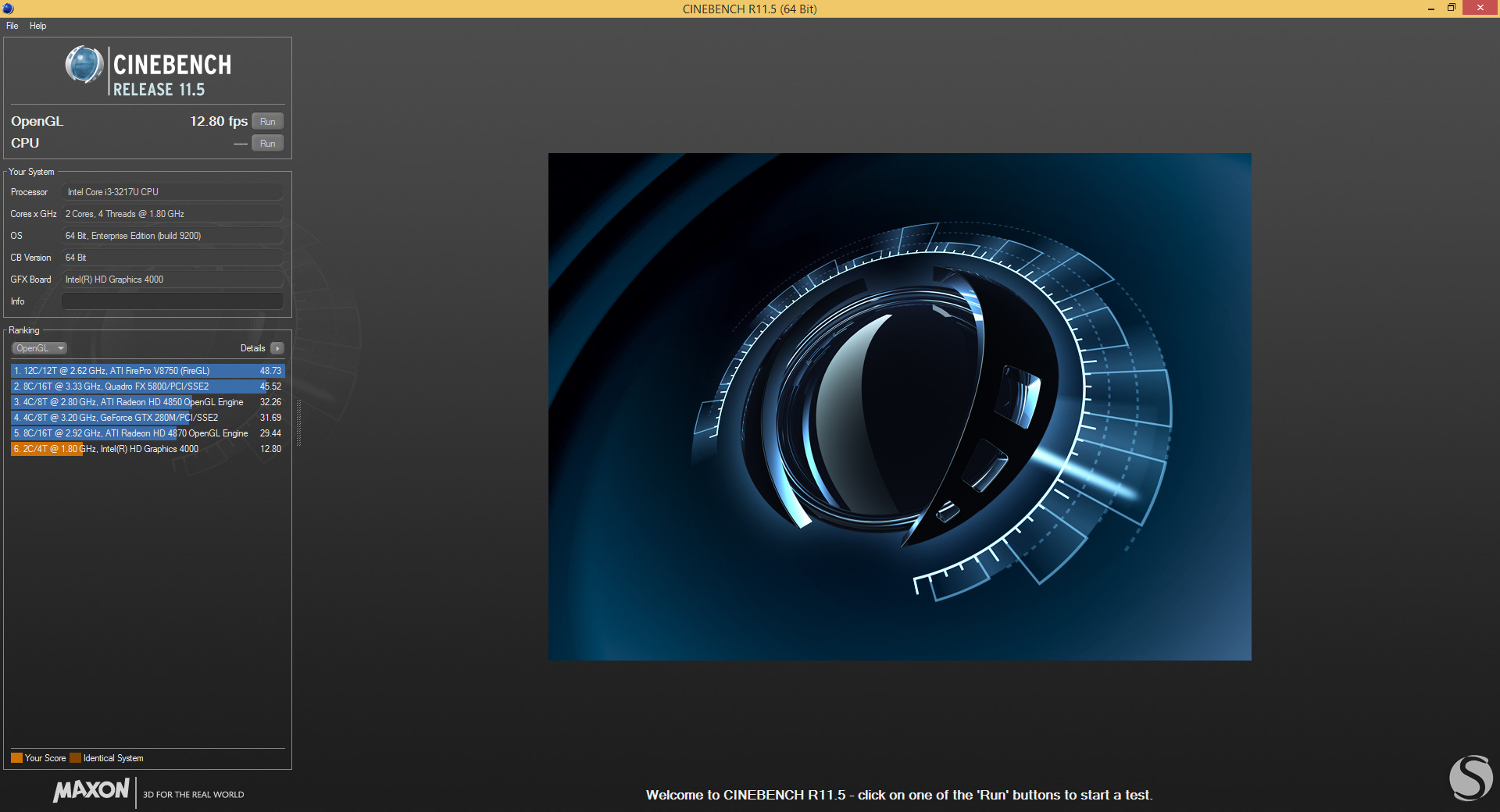This screenshot has width=1500, height=812.
Task: Open the OpenGL ranking type dropdown
Action: [x=39, y=348]
